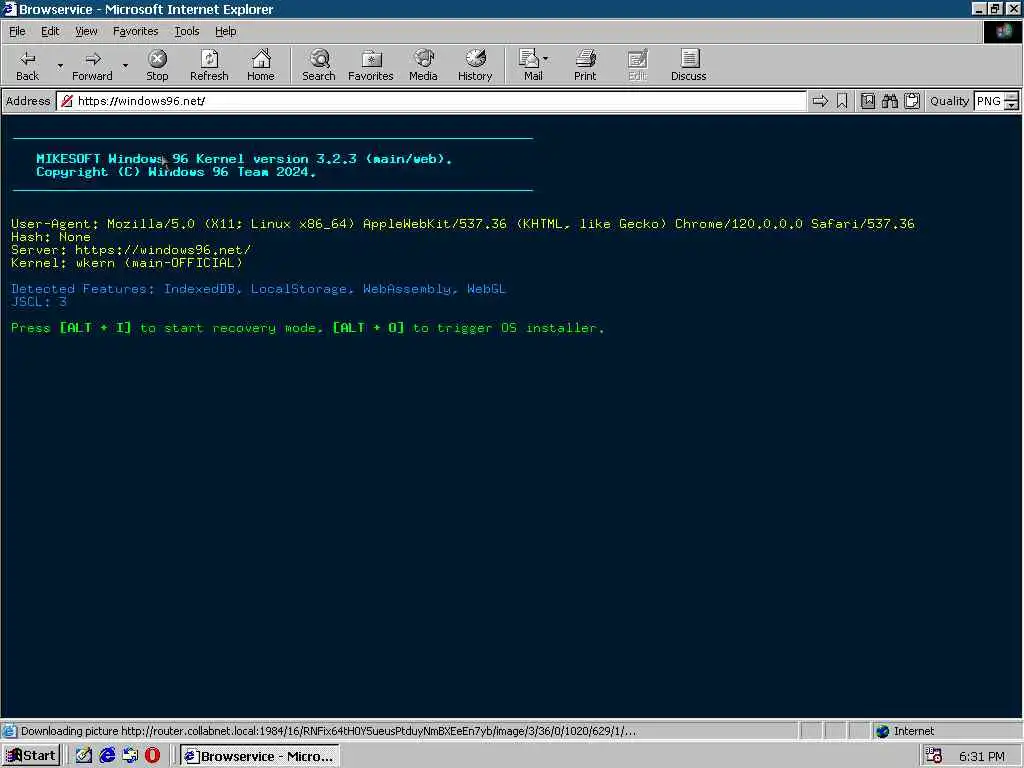Click the clipboard icon beside Quality
The height and width of the screenshot is (768, 1024).
coord(912,101)
